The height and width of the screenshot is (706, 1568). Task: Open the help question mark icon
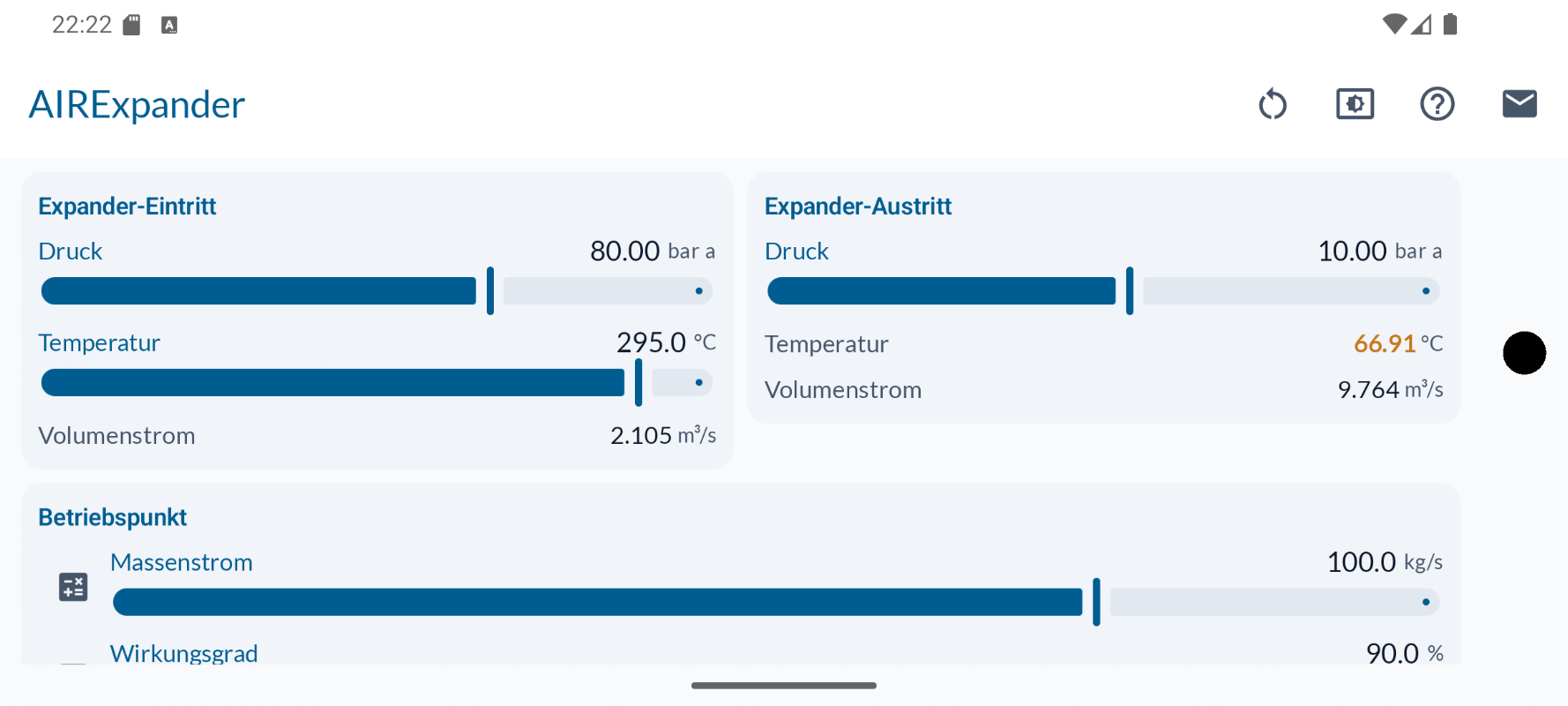coord(1437,104)
